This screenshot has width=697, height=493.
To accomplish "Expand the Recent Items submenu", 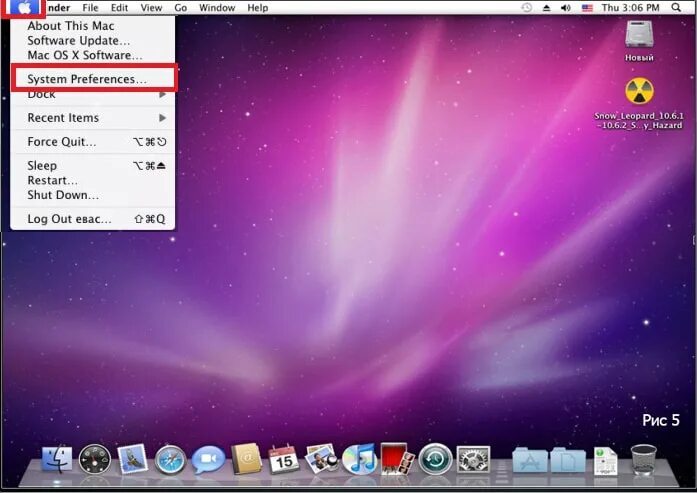I will [x=92, y=118].
